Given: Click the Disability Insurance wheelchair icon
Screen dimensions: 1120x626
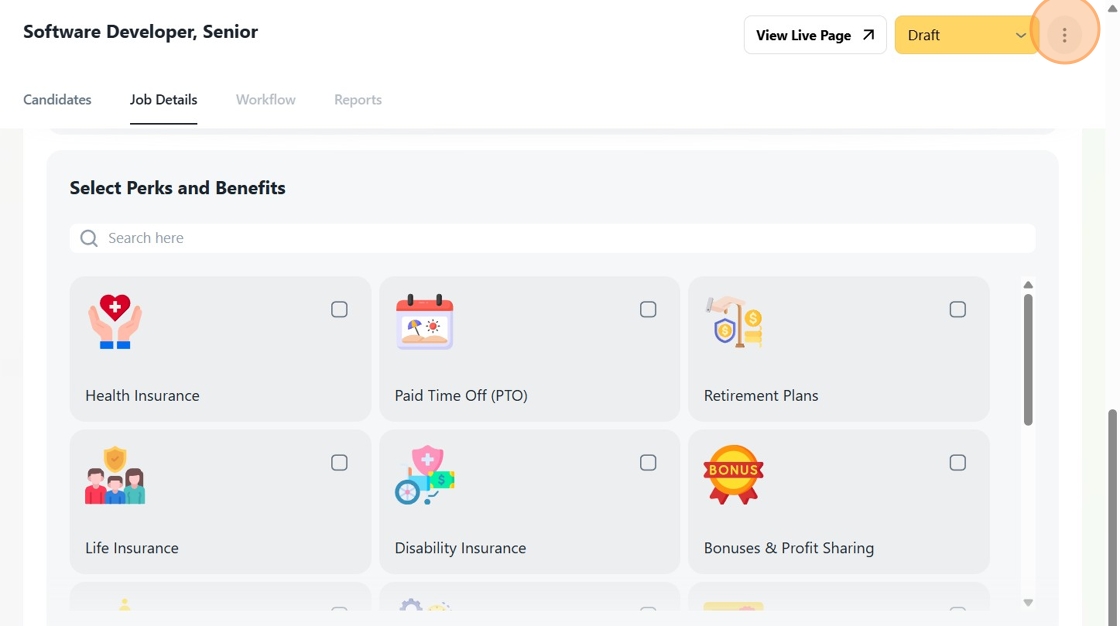Looking at the screenshot, I should pos(425,475).
